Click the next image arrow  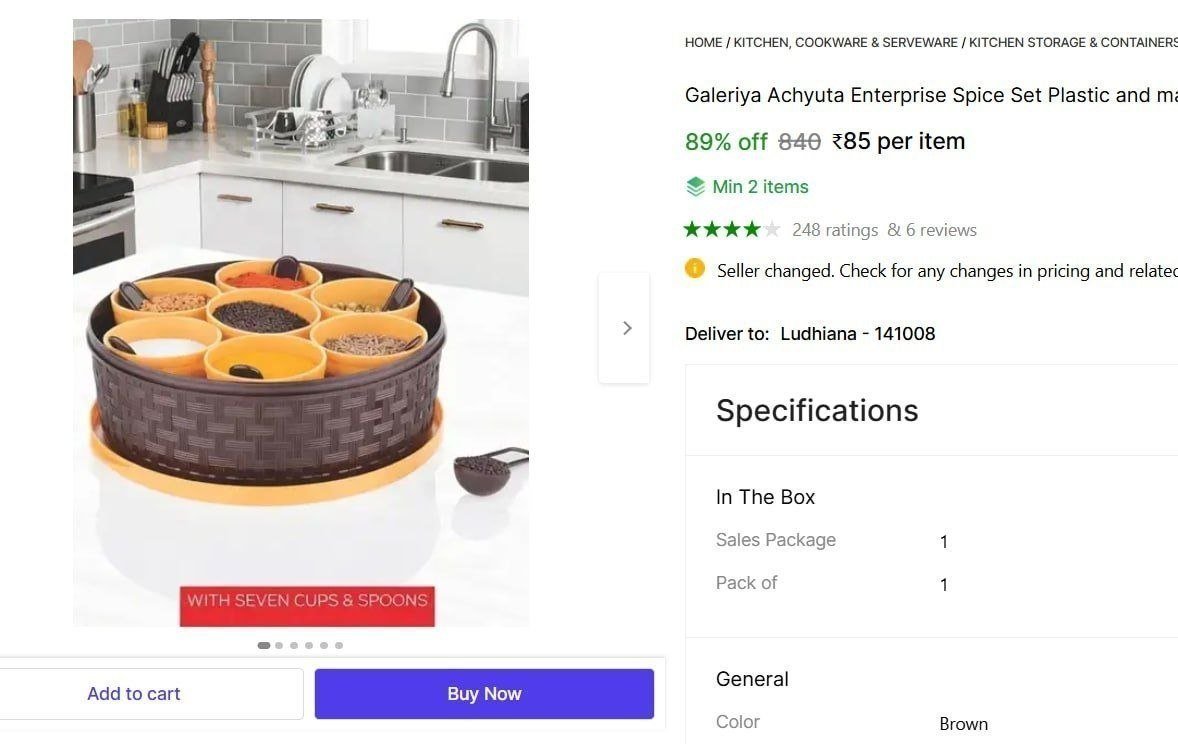pos(626,328)
